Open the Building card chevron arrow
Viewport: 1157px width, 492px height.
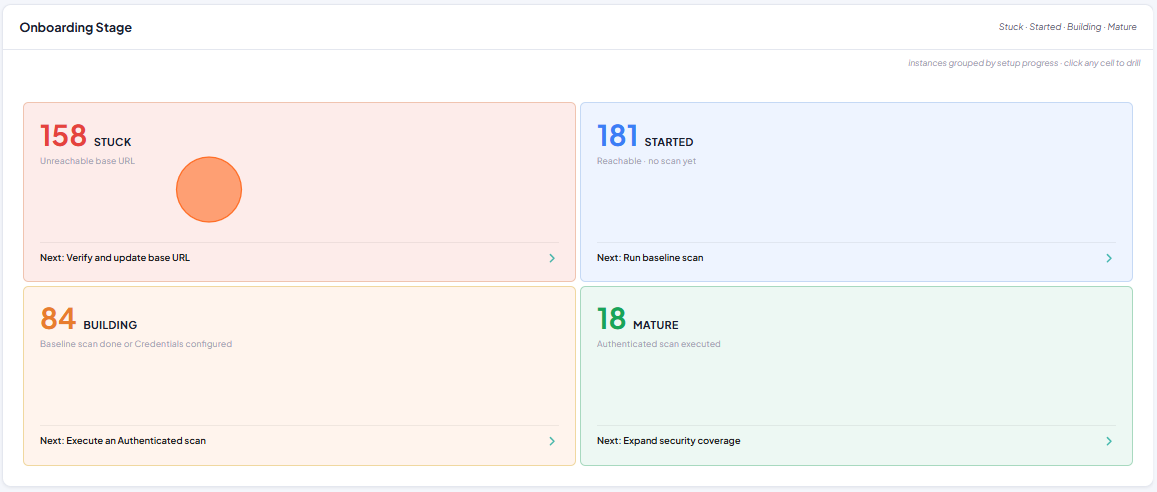tap(552, 441)
